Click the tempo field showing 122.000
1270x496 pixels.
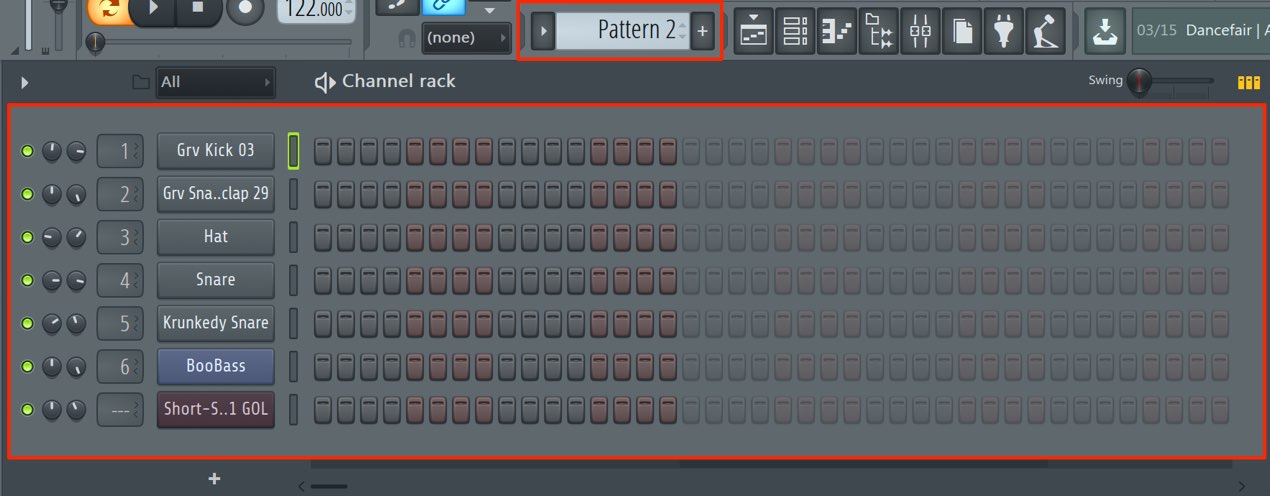[316, 10]
